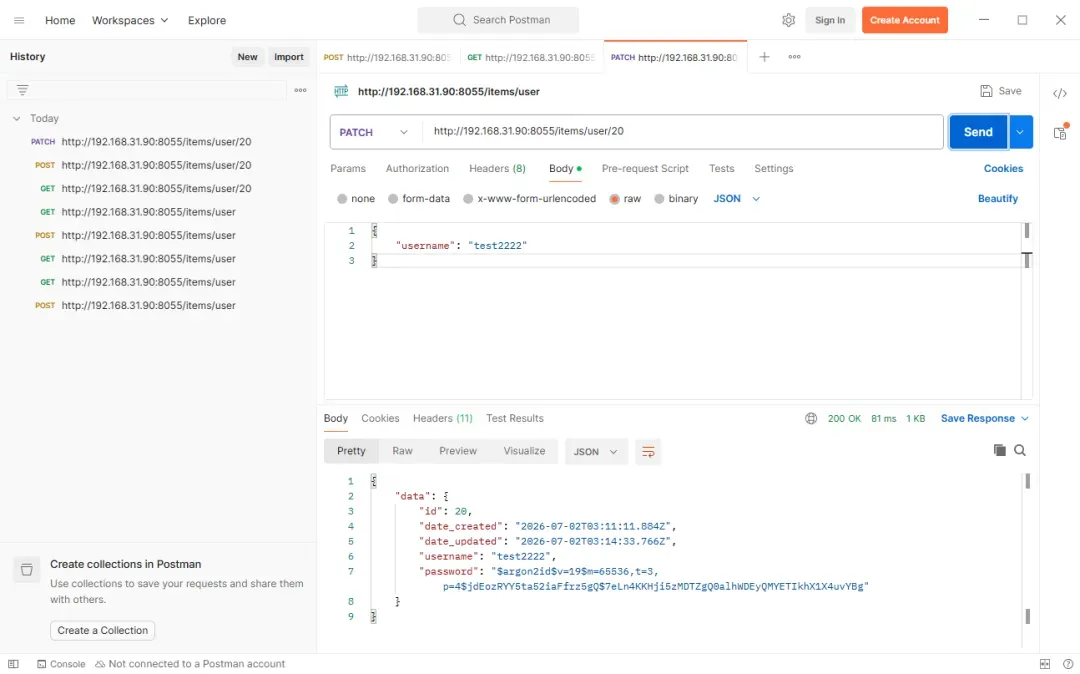Image resolution: width=1080 pixels, height=674 pixels.
Task: Click network globe icon near status
Action: (811, 419)
